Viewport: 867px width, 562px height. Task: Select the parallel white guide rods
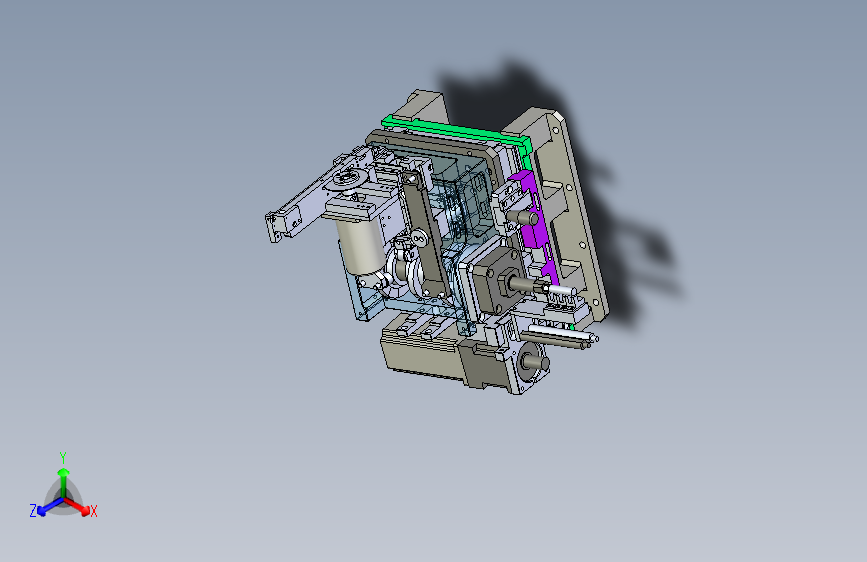(x=558, y=336)
